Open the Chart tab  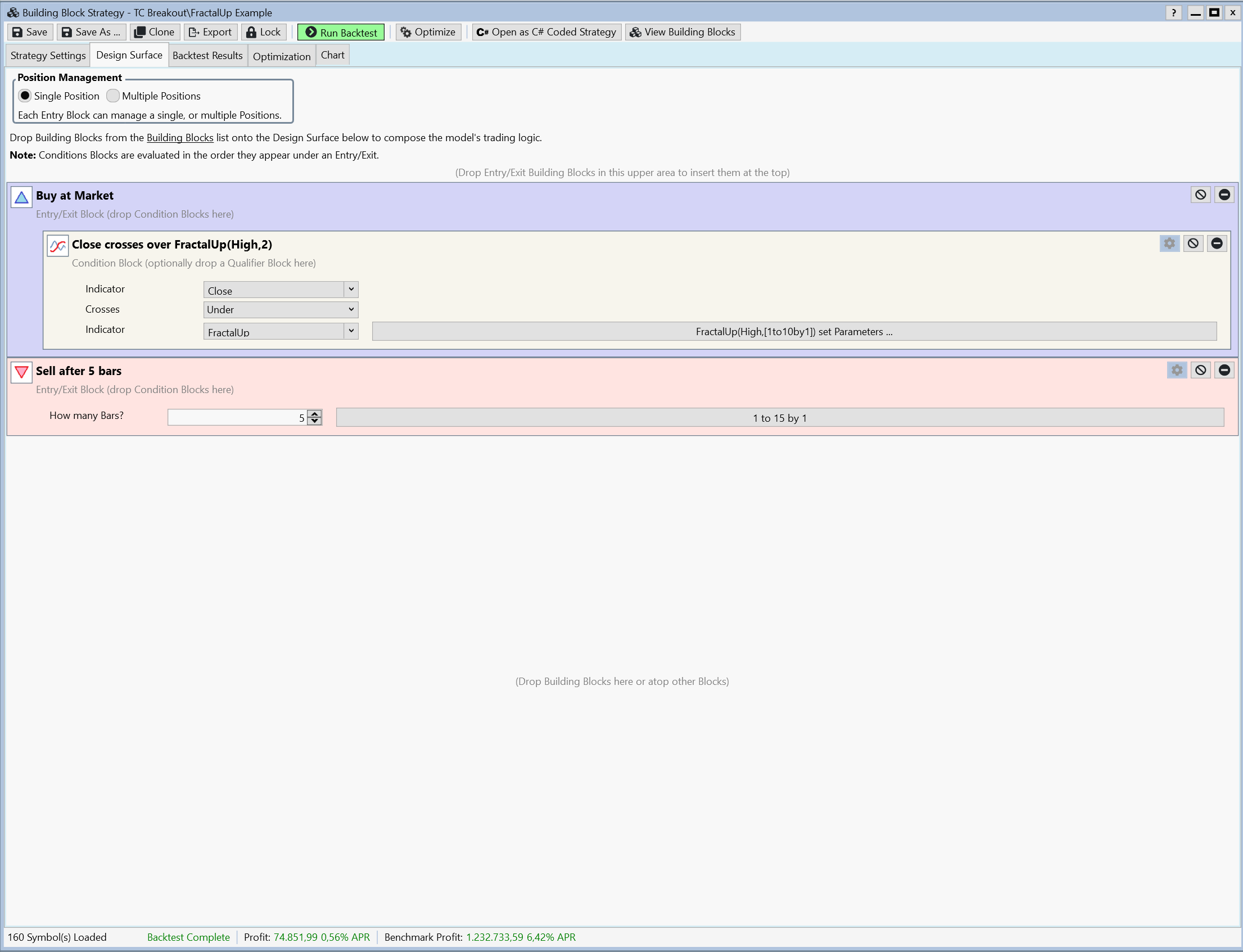pos(333,55)
